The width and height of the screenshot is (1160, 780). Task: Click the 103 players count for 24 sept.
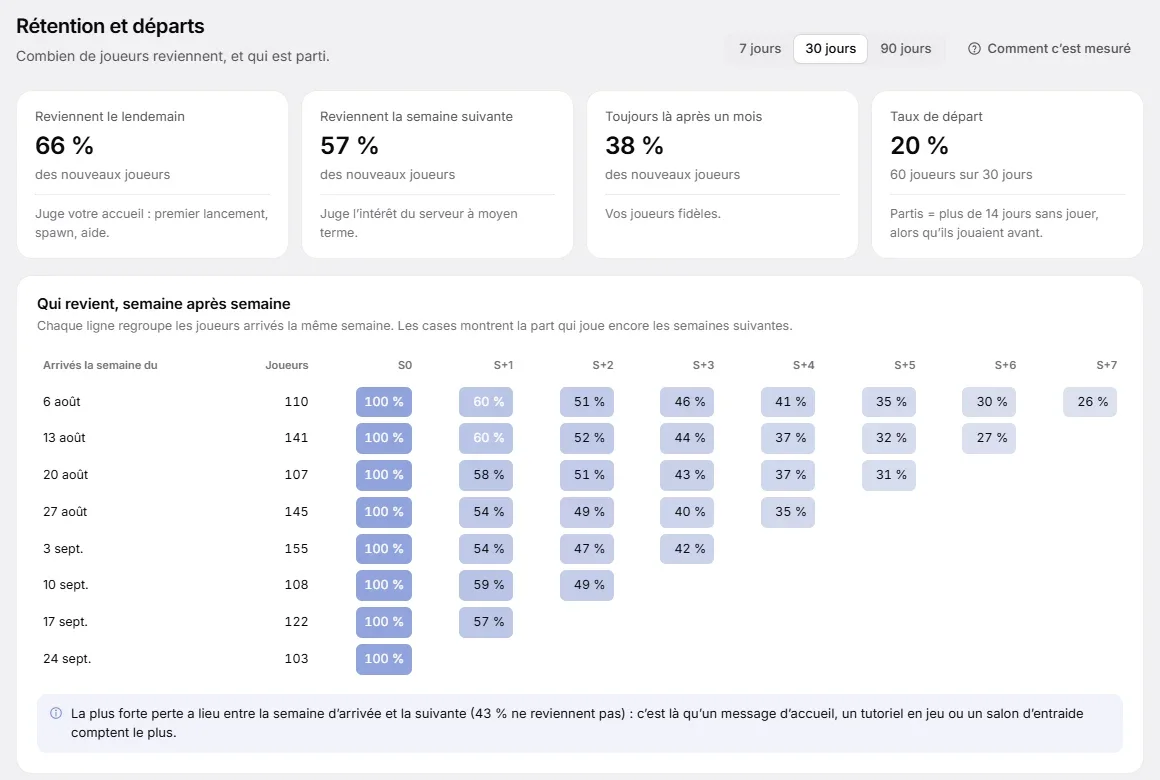coord(296,659)
